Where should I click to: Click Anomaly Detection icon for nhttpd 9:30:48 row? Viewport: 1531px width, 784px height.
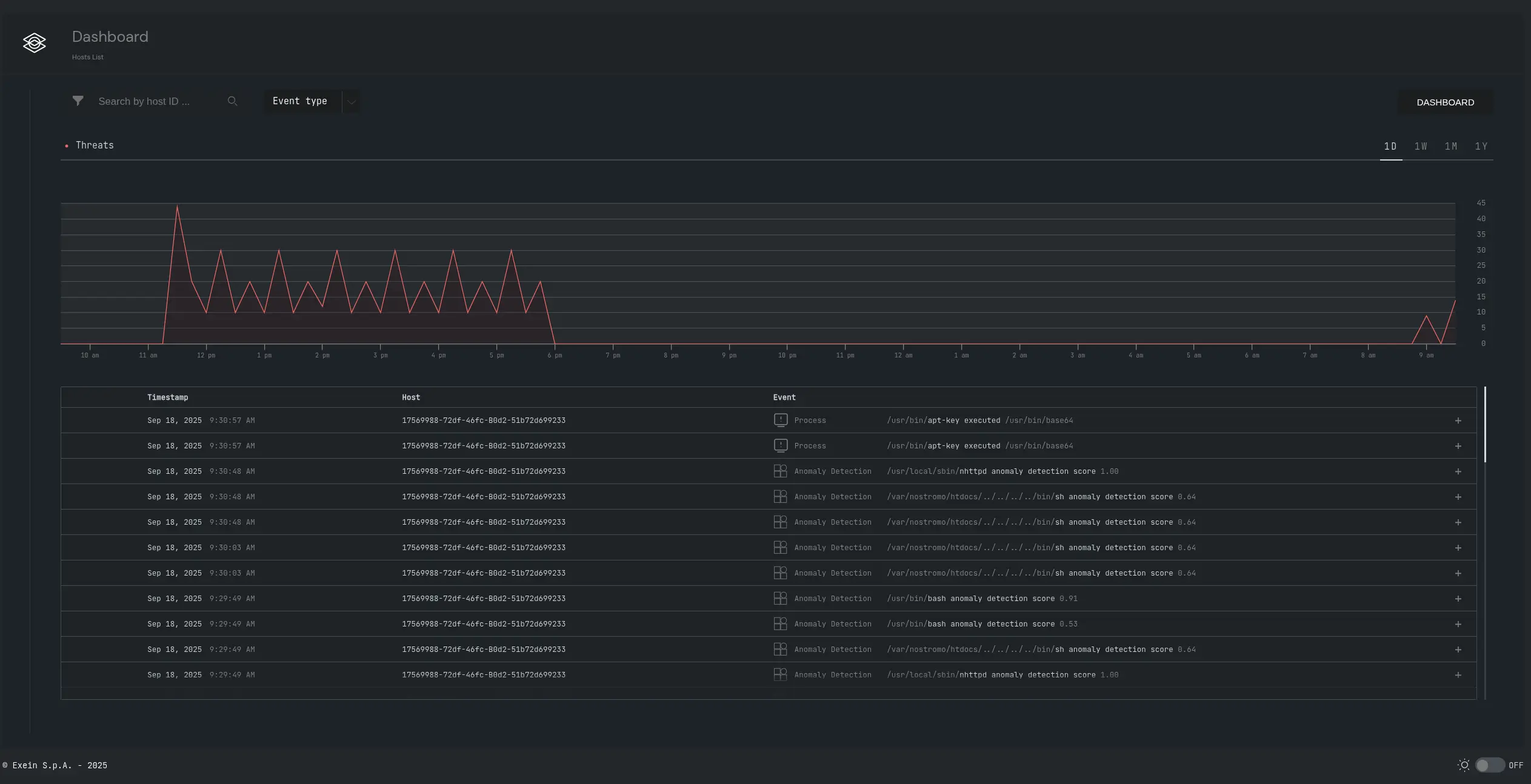pos(781,471)
